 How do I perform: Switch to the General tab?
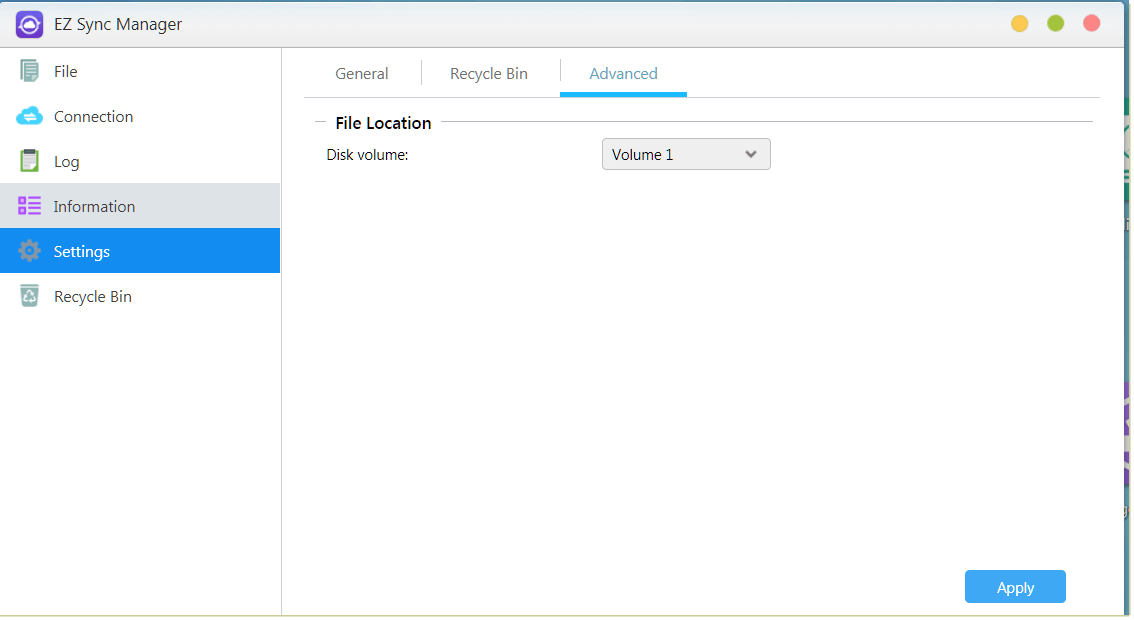point(362,74)
